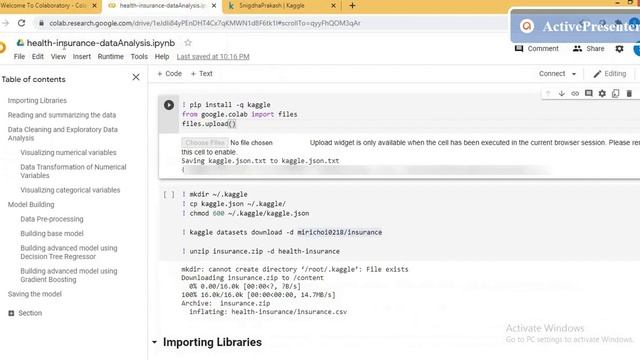This screenshot has width=640, height=360.
Task: Delete cell trash icon
Action: coord(629,93)
